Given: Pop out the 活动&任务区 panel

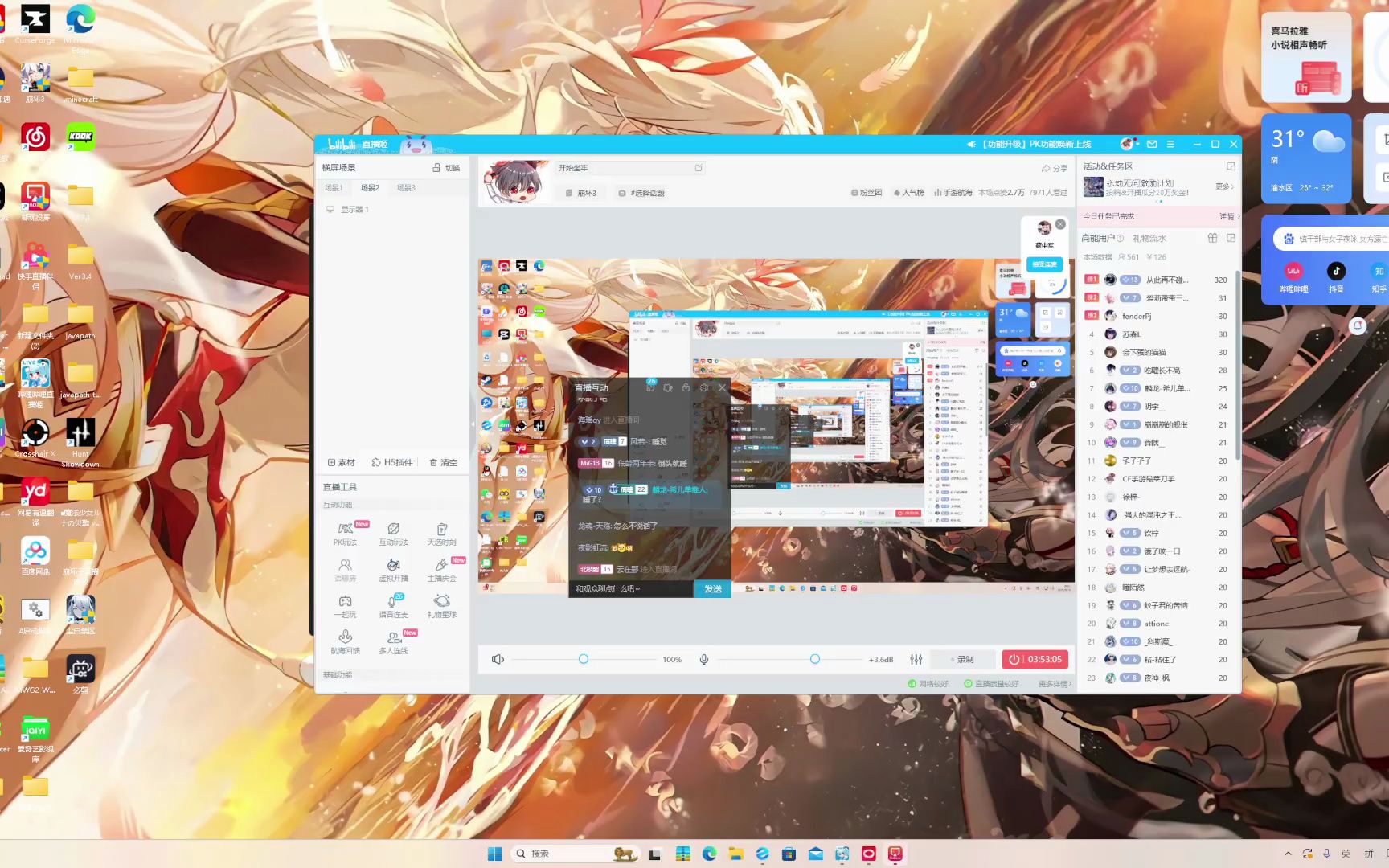Looking at the screenshot, I should click(x=1231, y=166).
